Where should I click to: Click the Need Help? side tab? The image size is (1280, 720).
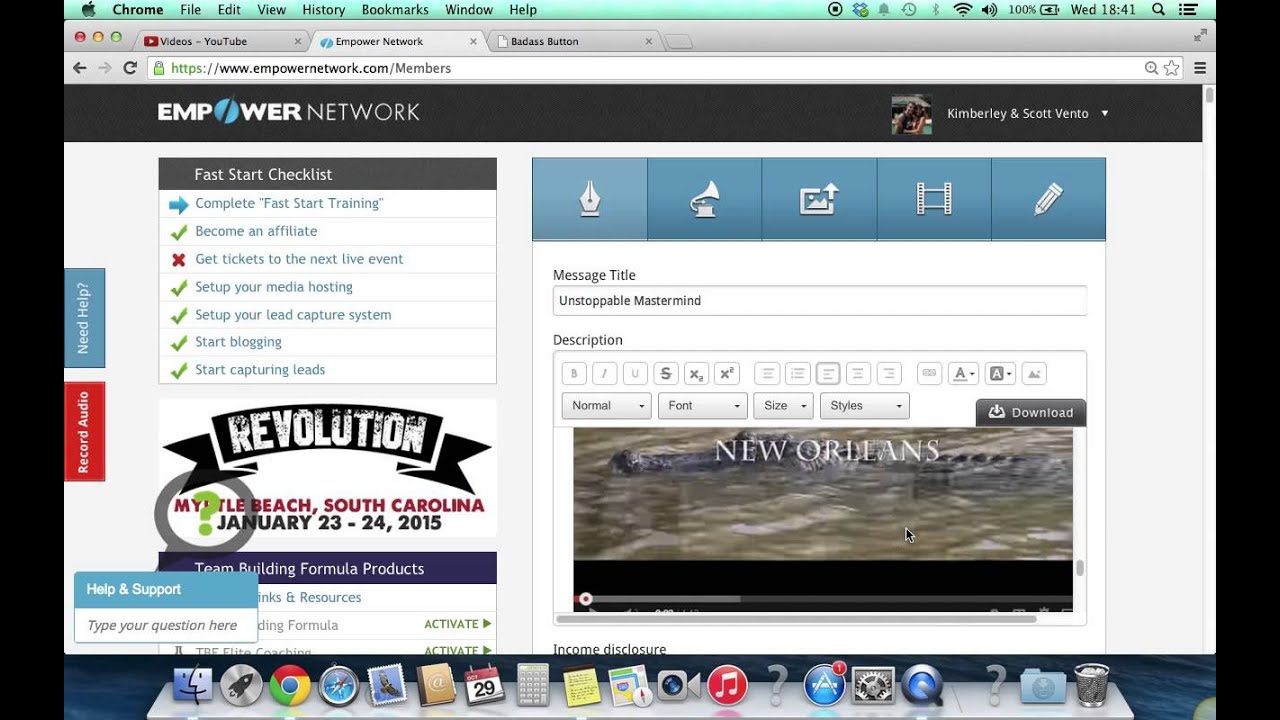pyautogui.click(x=84, y=318)
